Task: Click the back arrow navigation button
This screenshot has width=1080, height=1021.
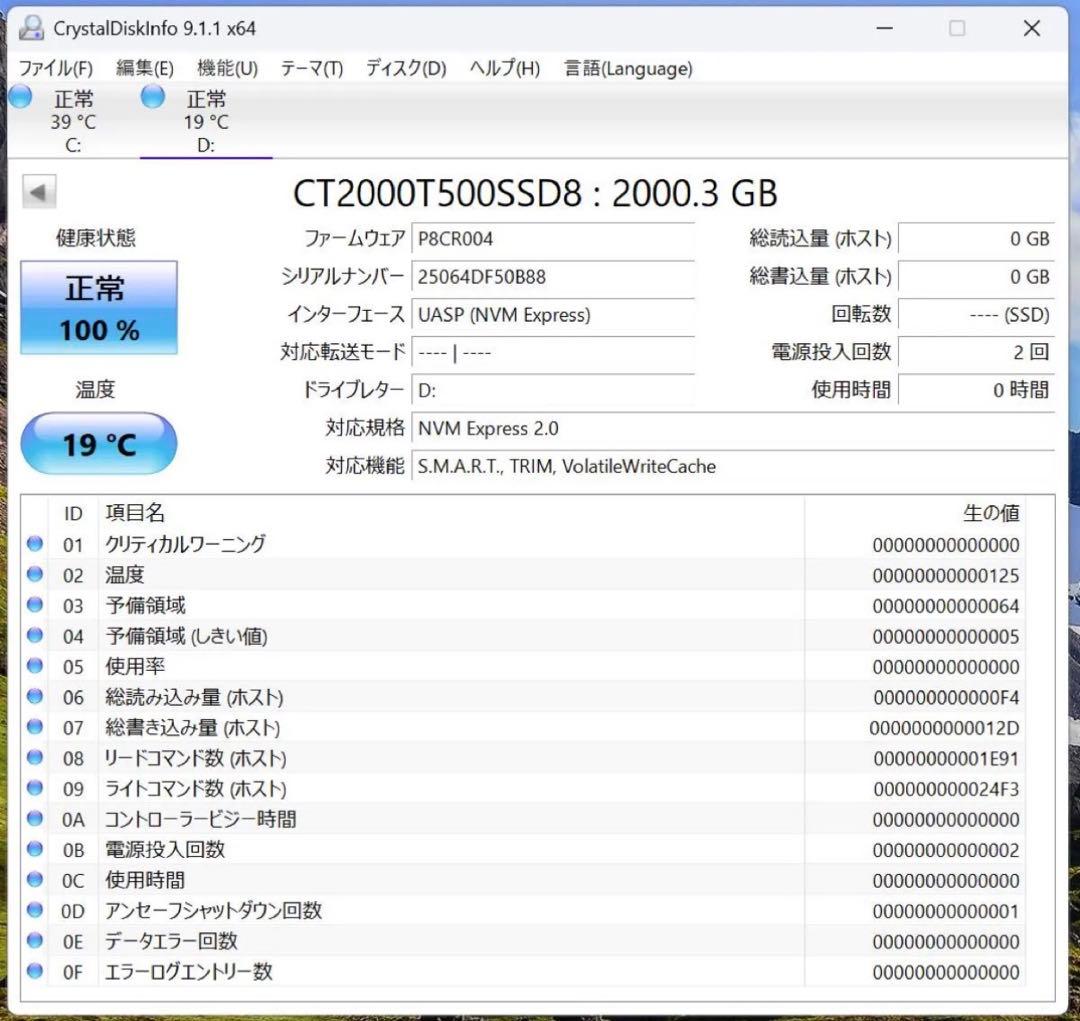Action: (x=39, y=191)
